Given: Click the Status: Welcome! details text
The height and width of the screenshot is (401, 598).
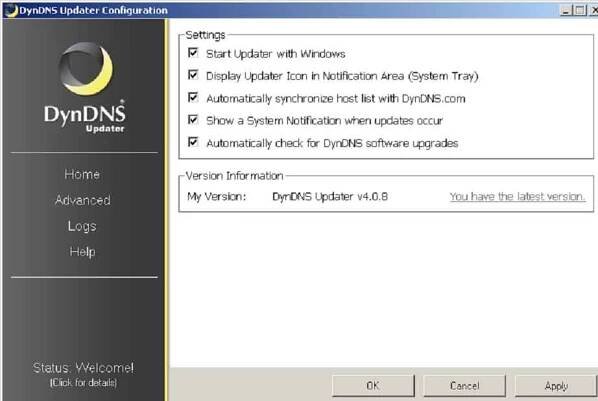Looking at the screenshot, I should (83, 374).
